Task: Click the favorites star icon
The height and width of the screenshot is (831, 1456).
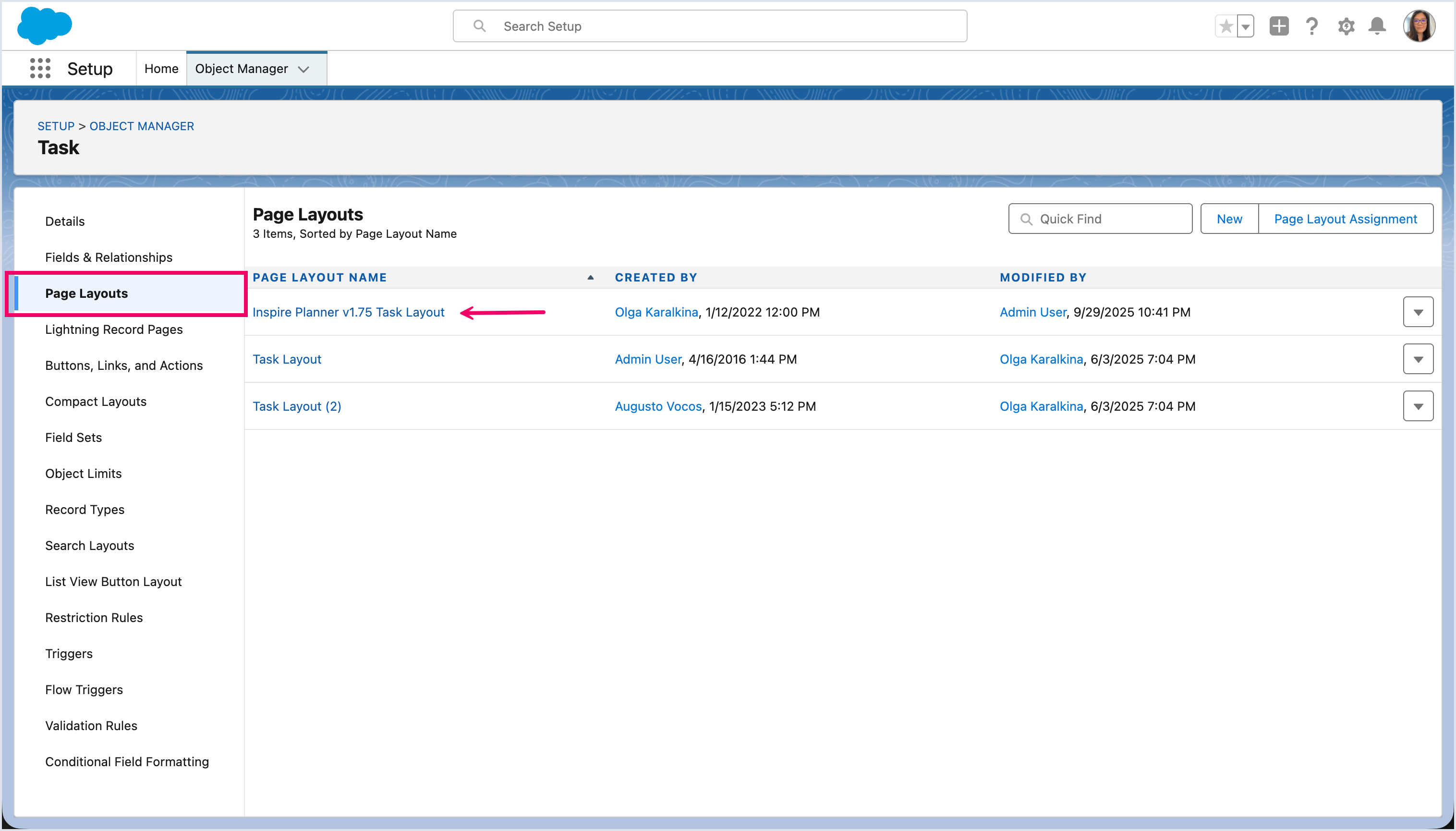Action: click(1225, 26)
